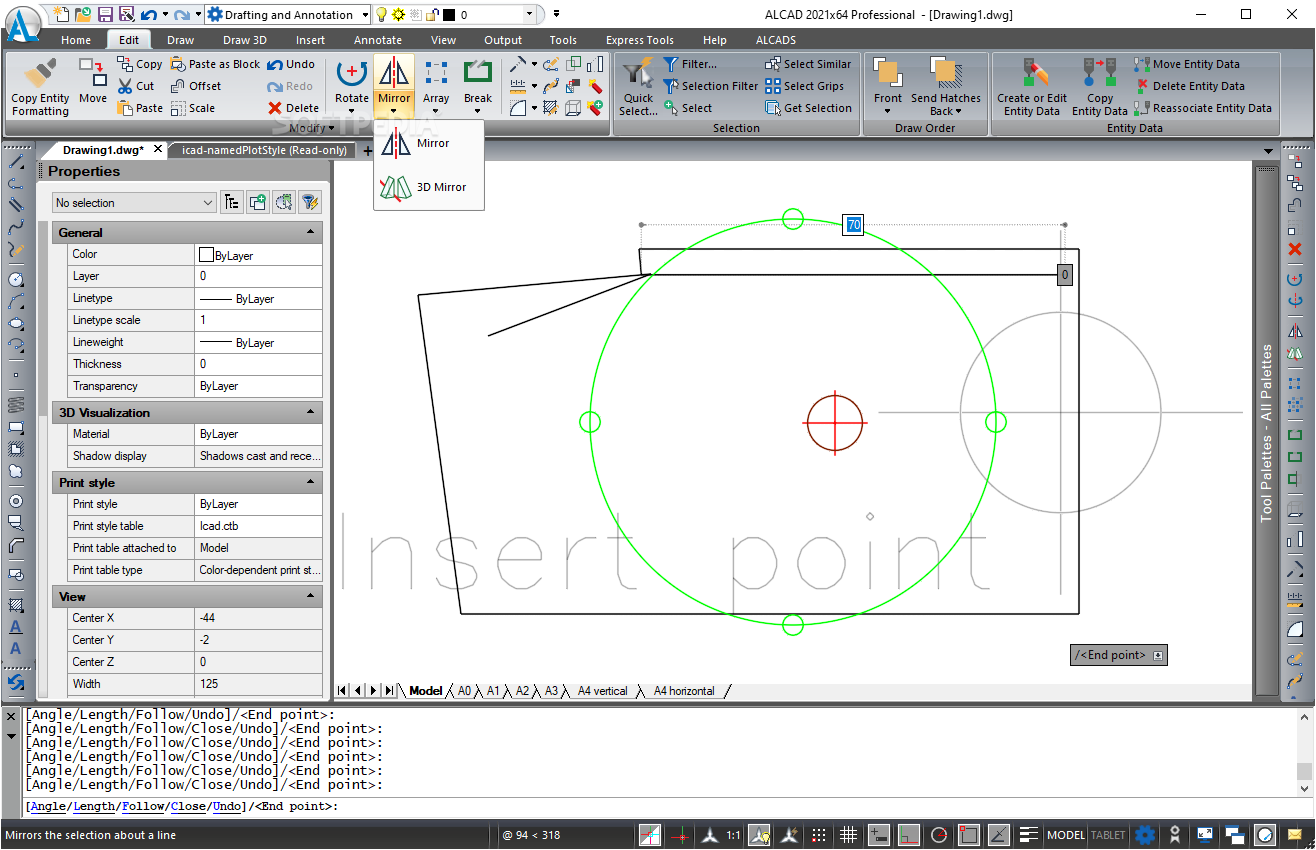Choose 3D Mirror from the Mirror dropdown

429,187
